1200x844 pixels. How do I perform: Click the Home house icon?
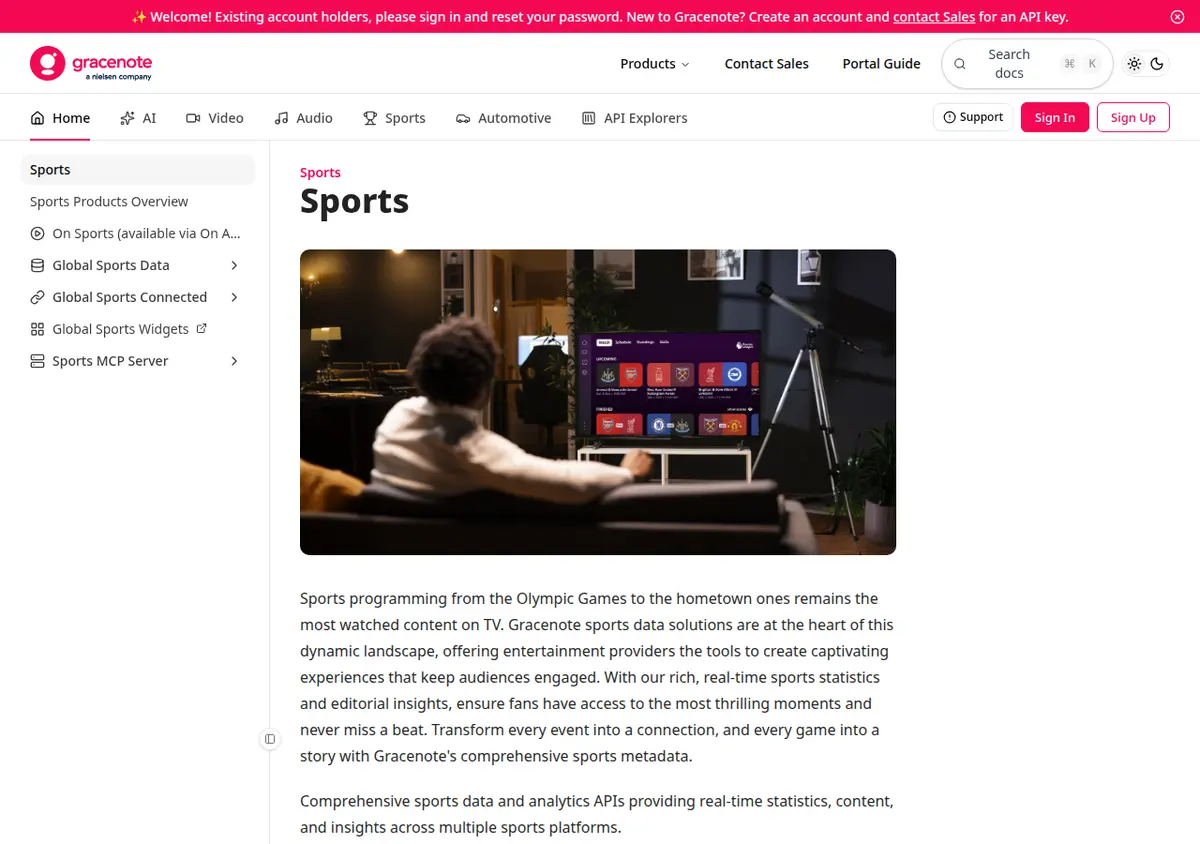click(38, 118)
